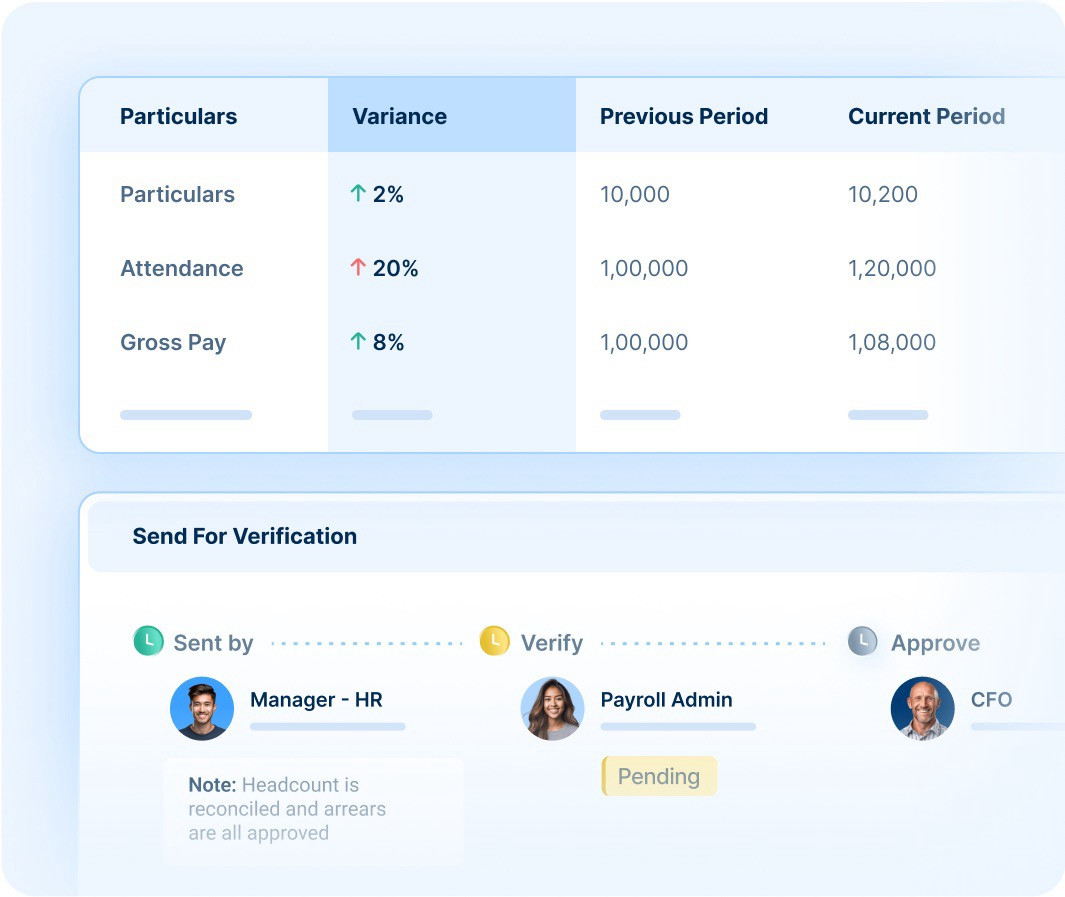
Task: Select the Current Period column header
Action: 926,116
